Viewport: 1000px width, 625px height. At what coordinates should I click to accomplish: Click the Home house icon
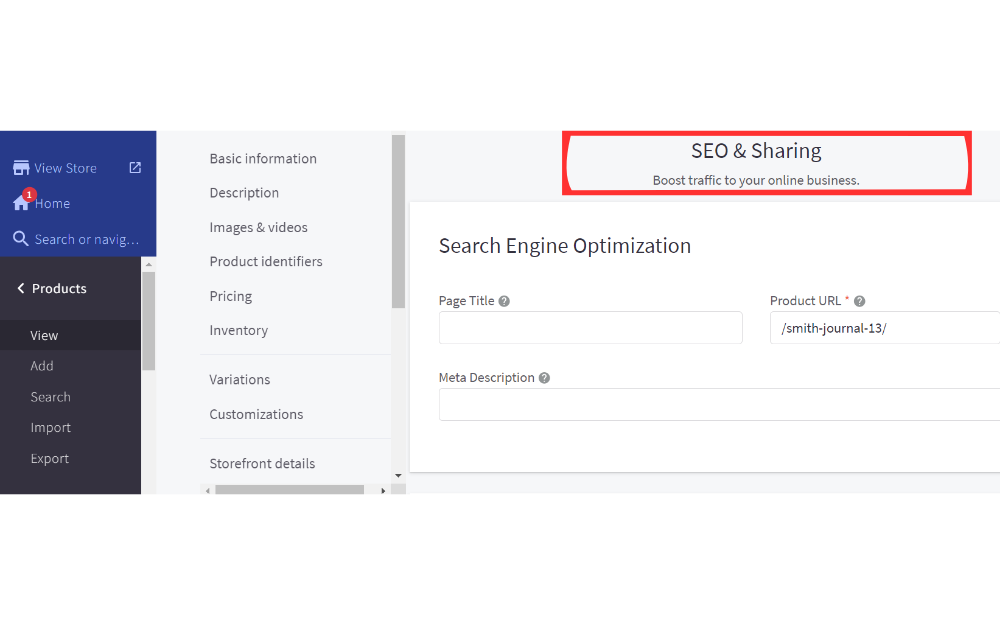(x=21, y=203)
